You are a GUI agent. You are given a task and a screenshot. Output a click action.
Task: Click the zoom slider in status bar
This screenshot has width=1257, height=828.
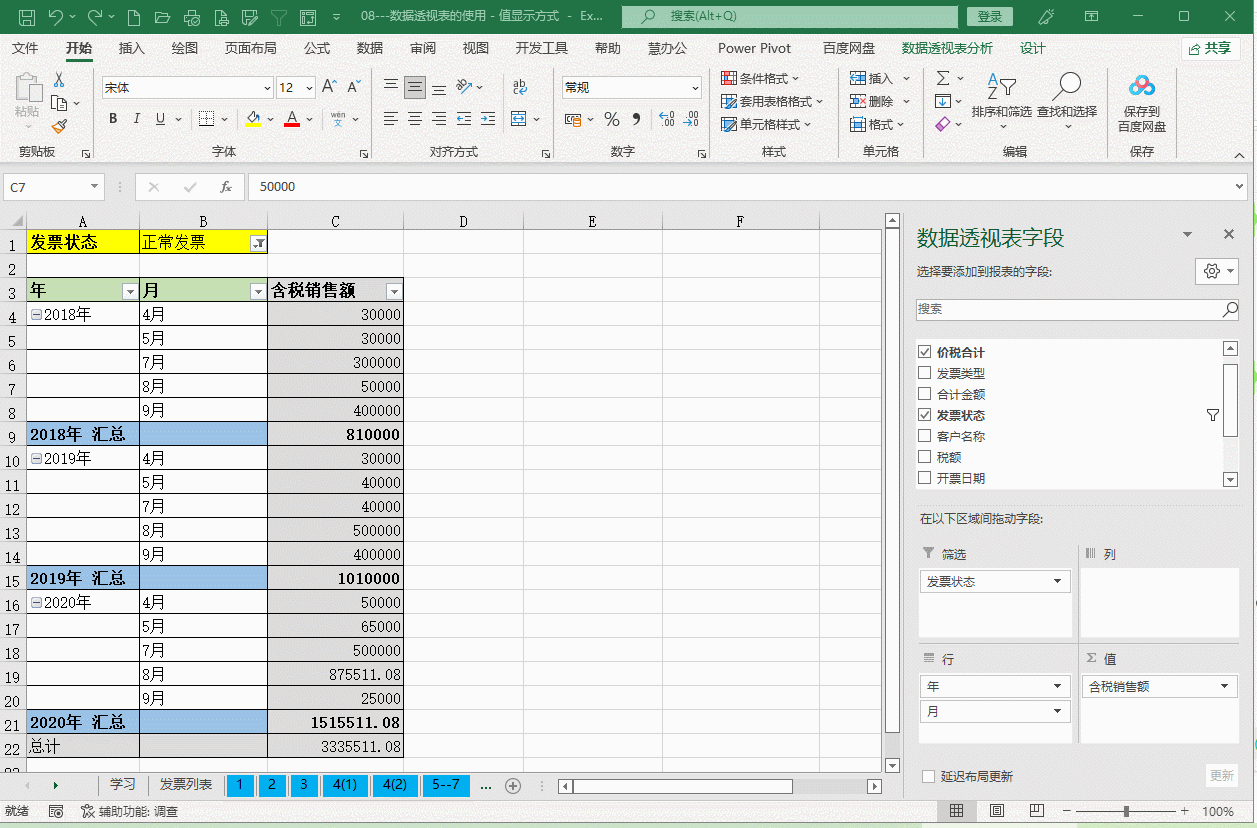[x=1127, y=811]
